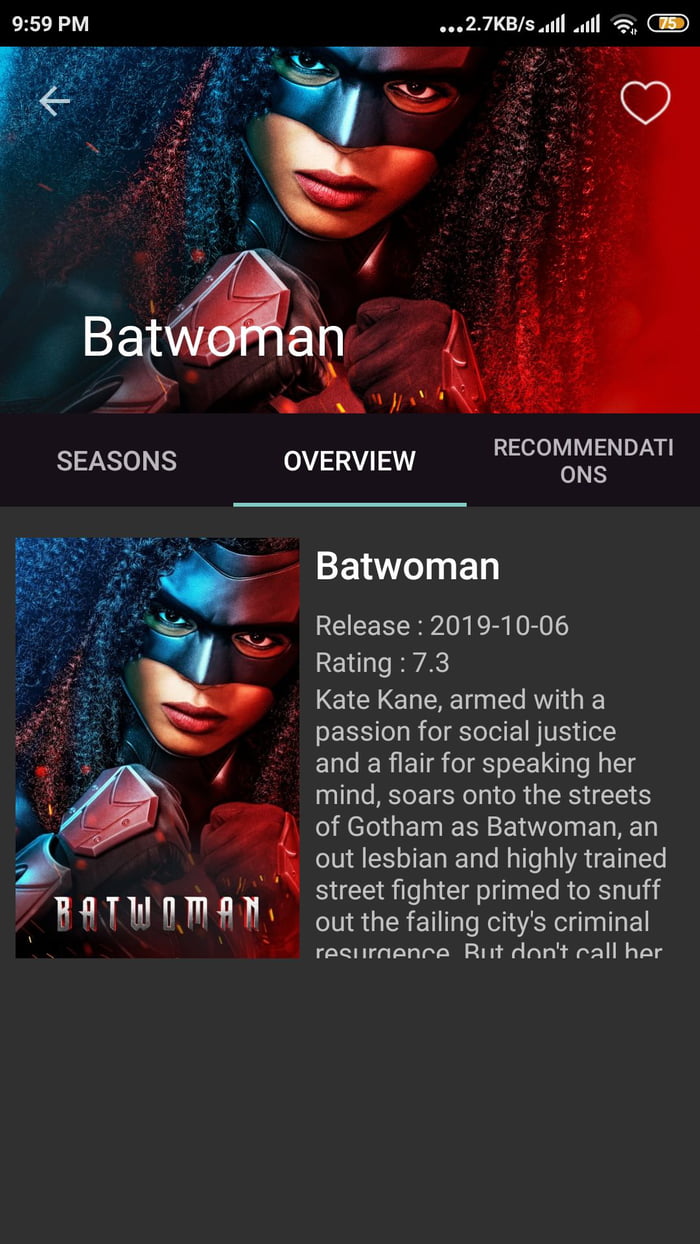
Task: Switch to the Recommendations tab
Action: tap(583, 461)
